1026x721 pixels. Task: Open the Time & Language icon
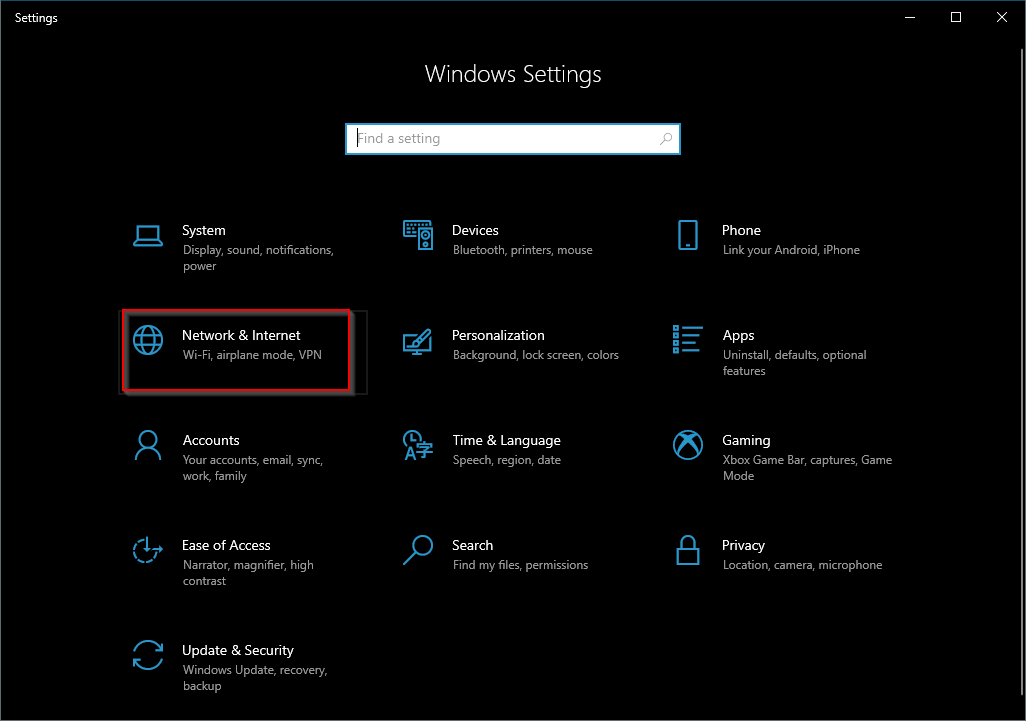pos(417,446)
